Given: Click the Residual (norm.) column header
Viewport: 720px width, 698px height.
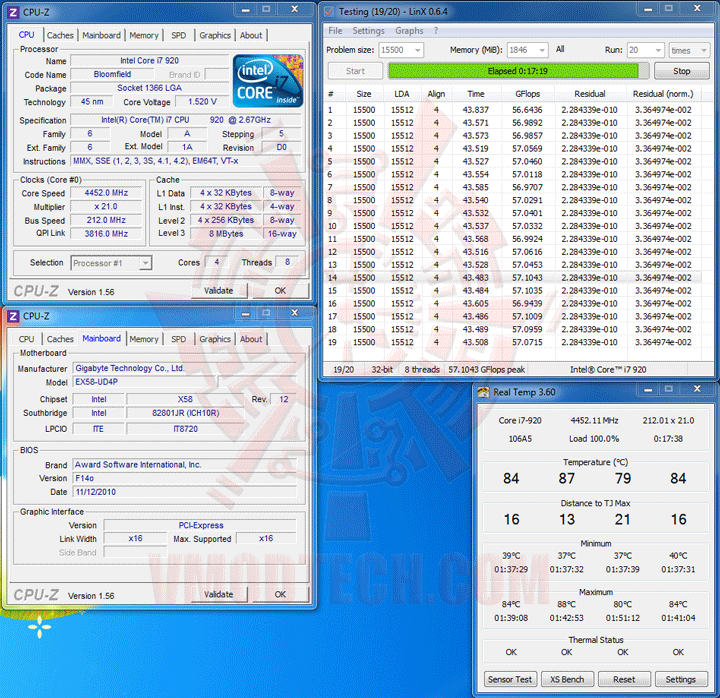Looking at the screenshot, I should [663, 94].
